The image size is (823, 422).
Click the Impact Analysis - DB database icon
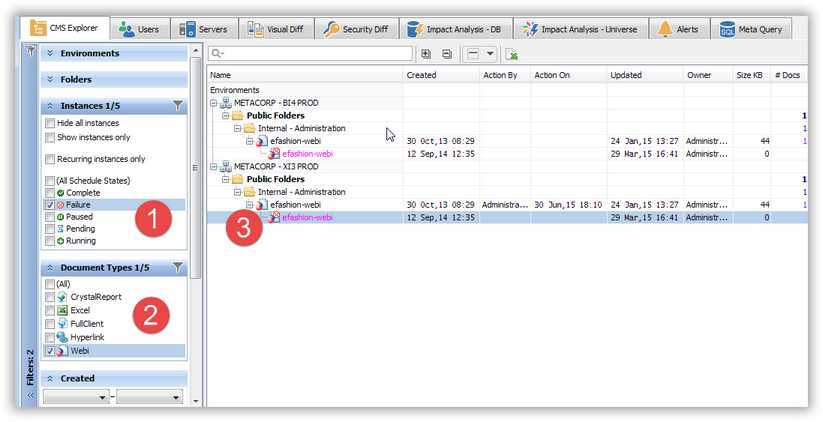click(x=415, y=29)
